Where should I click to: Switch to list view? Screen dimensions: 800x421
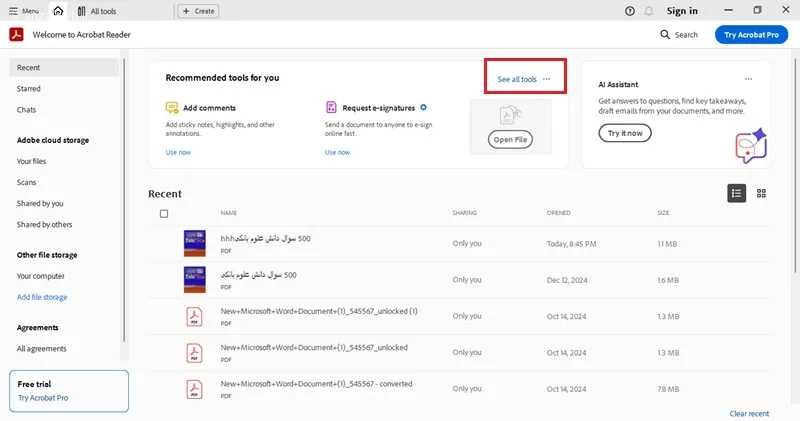[x=736, y=193]
